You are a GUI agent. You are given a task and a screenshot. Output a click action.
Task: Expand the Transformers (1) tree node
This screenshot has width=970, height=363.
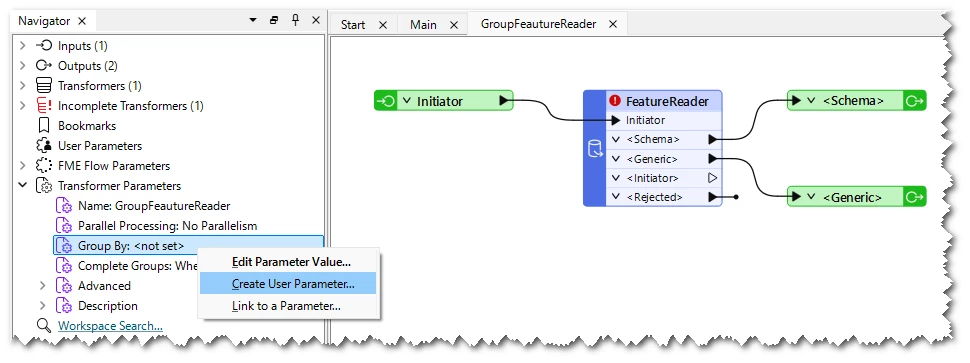[23, 85]
